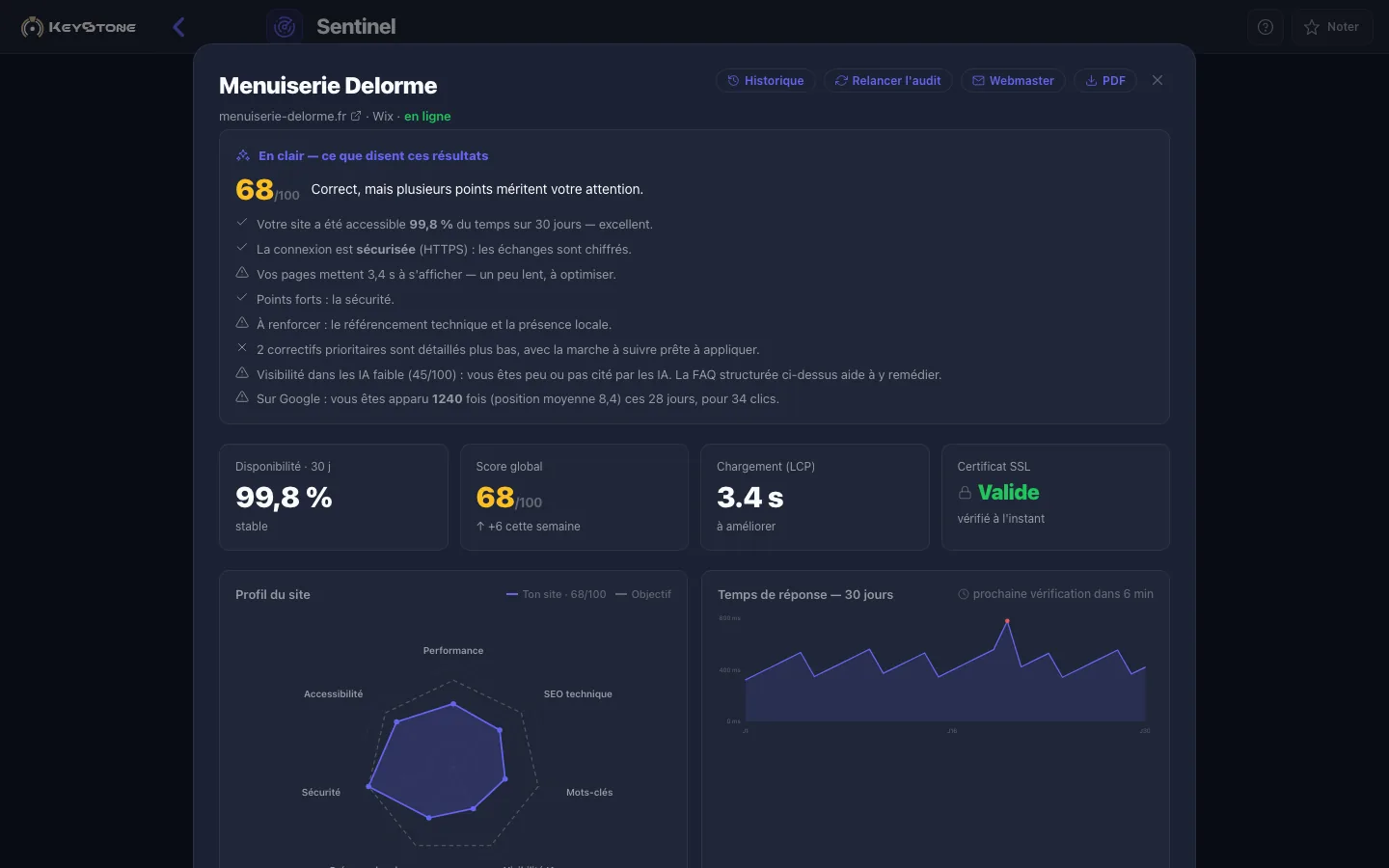Click the 'stable' label under Disponibilité
The image size is (1389, 868).
(x=252, y=527)
